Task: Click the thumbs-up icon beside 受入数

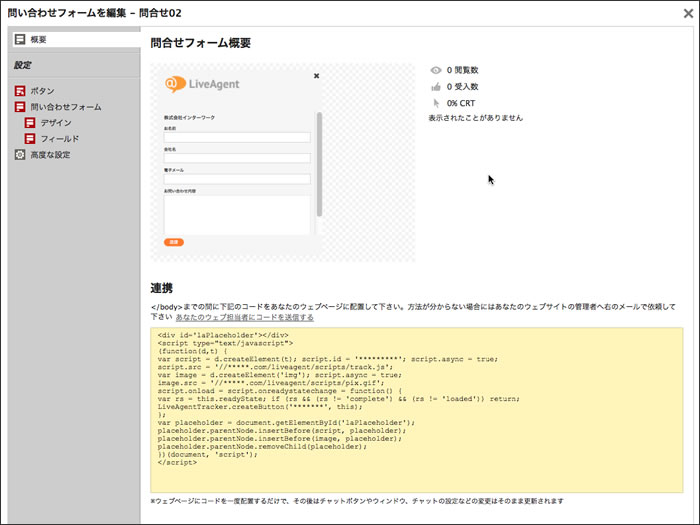Action: (x=436, y=87)
